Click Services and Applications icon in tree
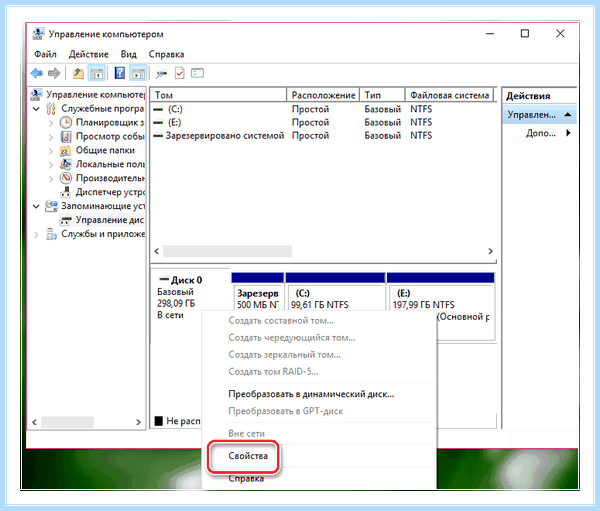The height and width of the screenshot is (511, 600). coord(51,233)
